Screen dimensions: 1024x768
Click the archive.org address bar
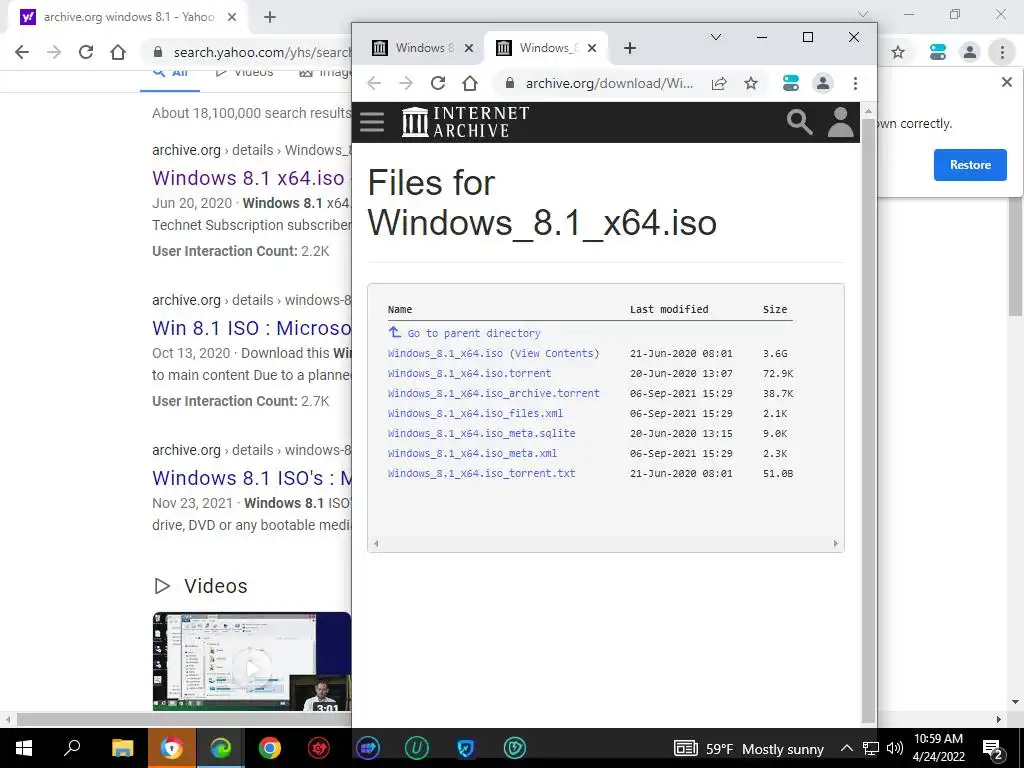[609, 83]
